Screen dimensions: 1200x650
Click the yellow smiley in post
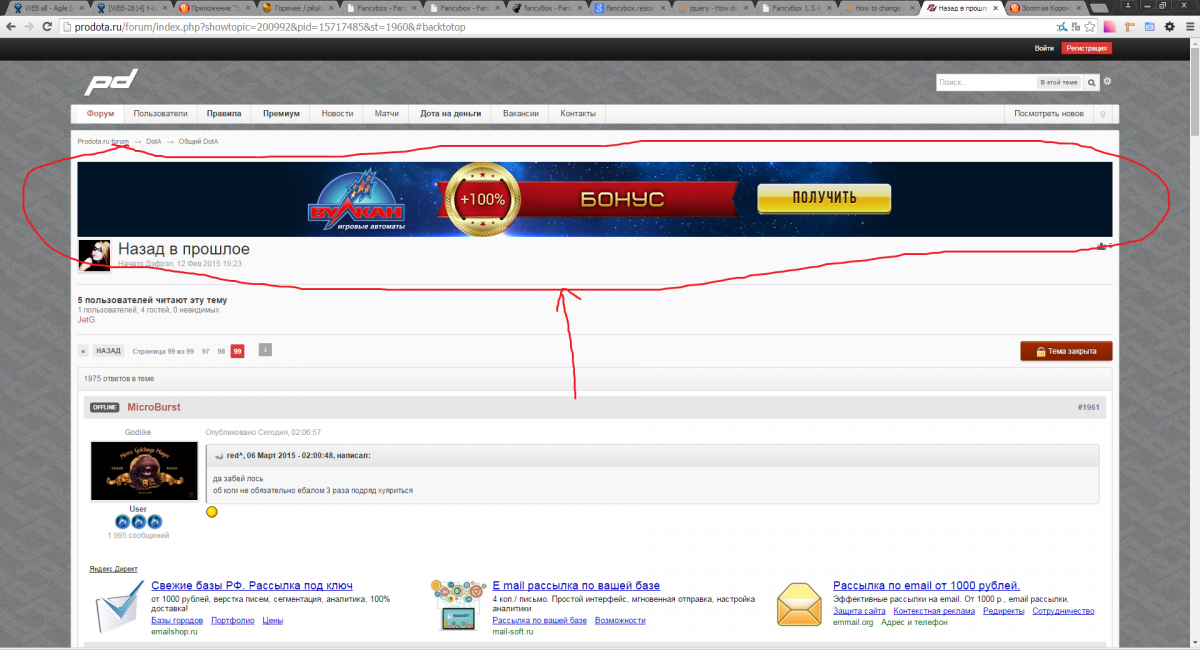coord(212,512)
